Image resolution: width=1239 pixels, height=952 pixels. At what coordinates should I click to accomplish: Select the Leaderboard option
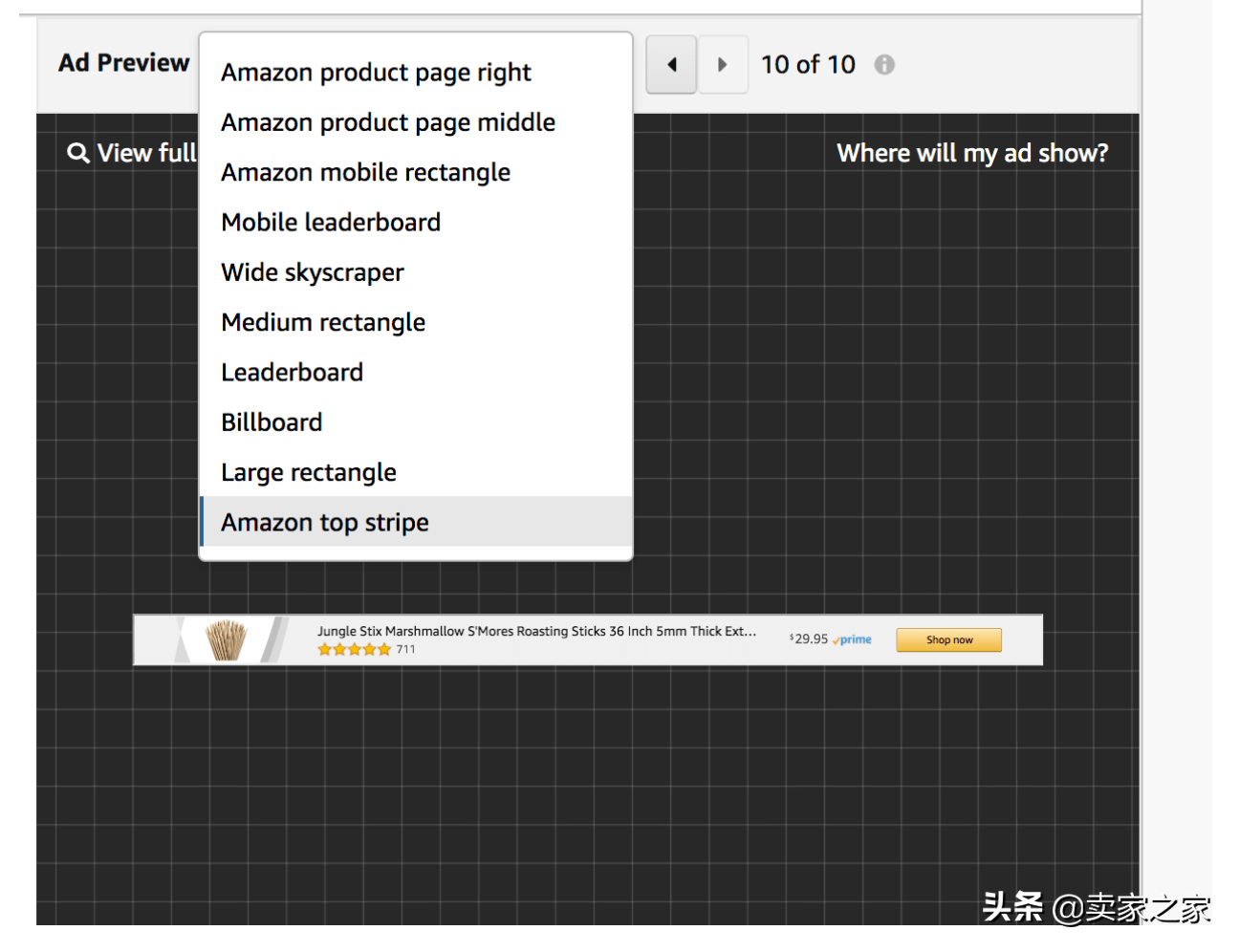(x=416, y=372)
